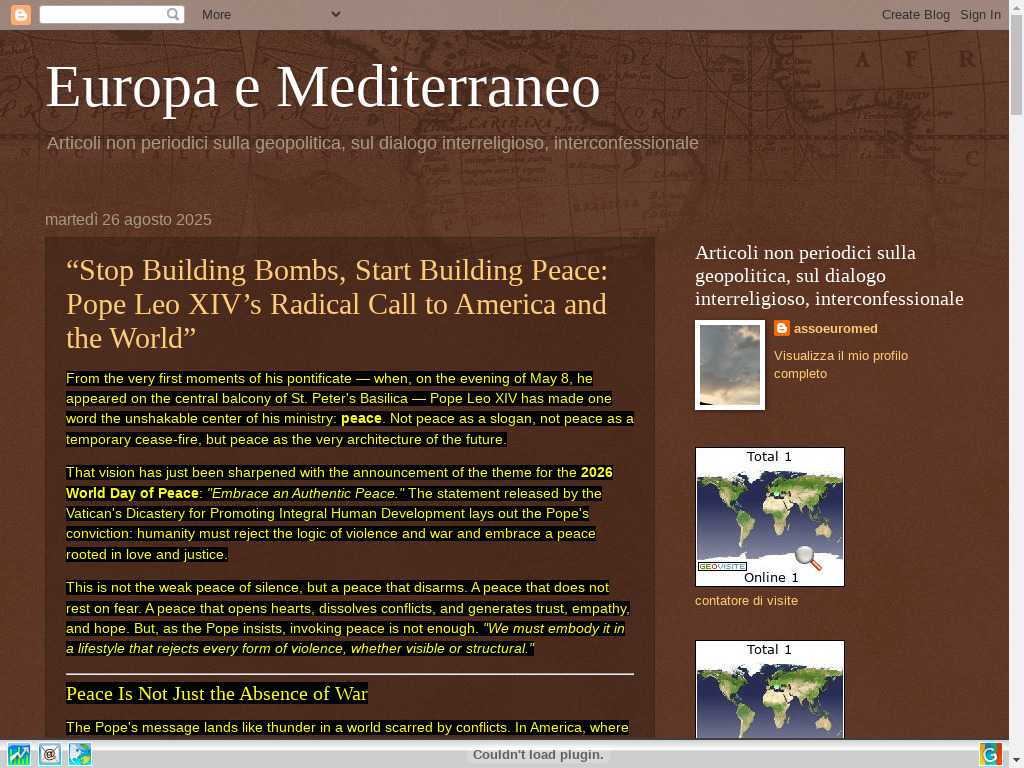
Task: Click the Blogger icon beside assoeuromed
Action: point(782,328)
